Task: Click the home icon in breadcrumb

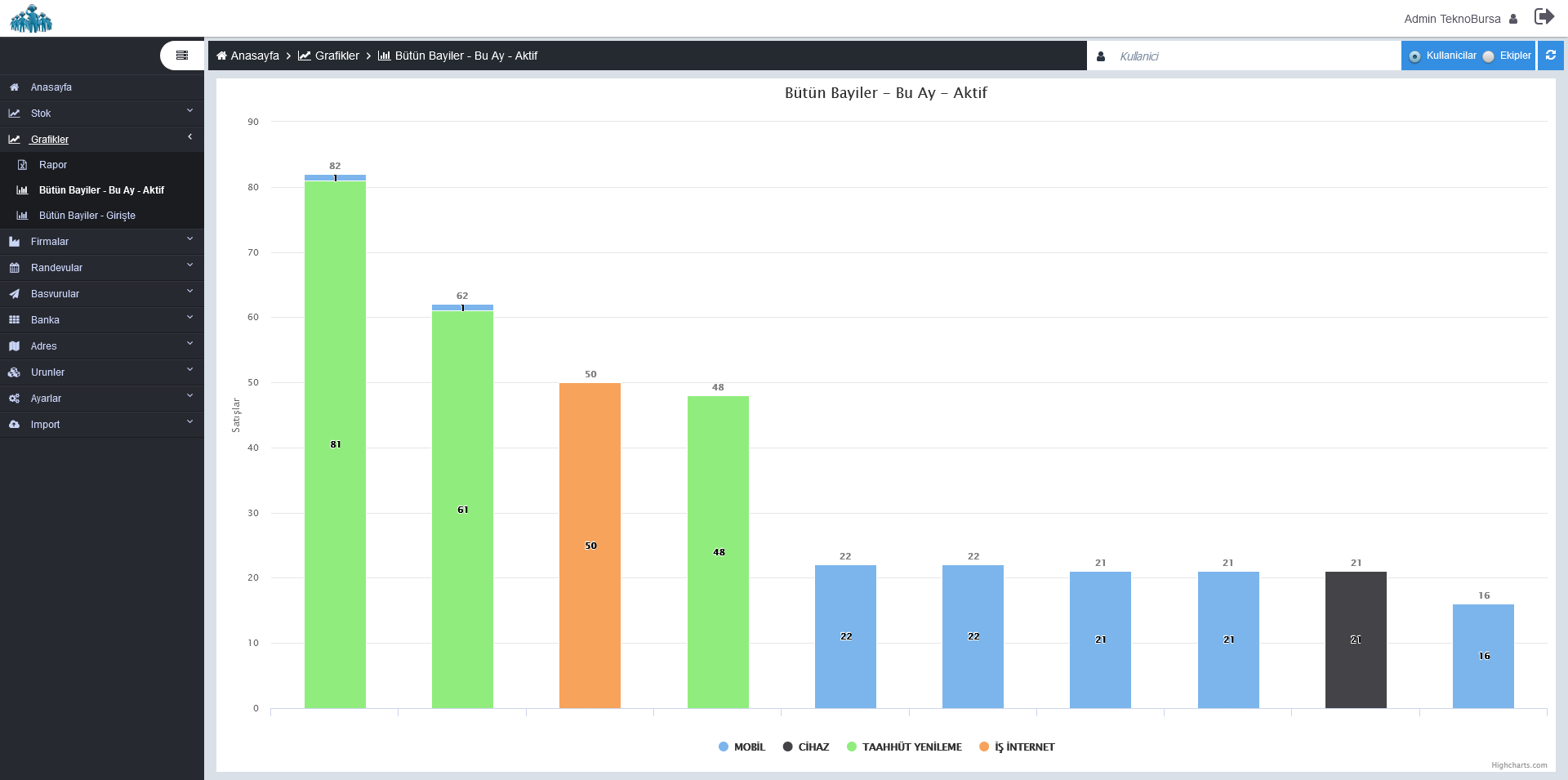Action: coord(221,56)
